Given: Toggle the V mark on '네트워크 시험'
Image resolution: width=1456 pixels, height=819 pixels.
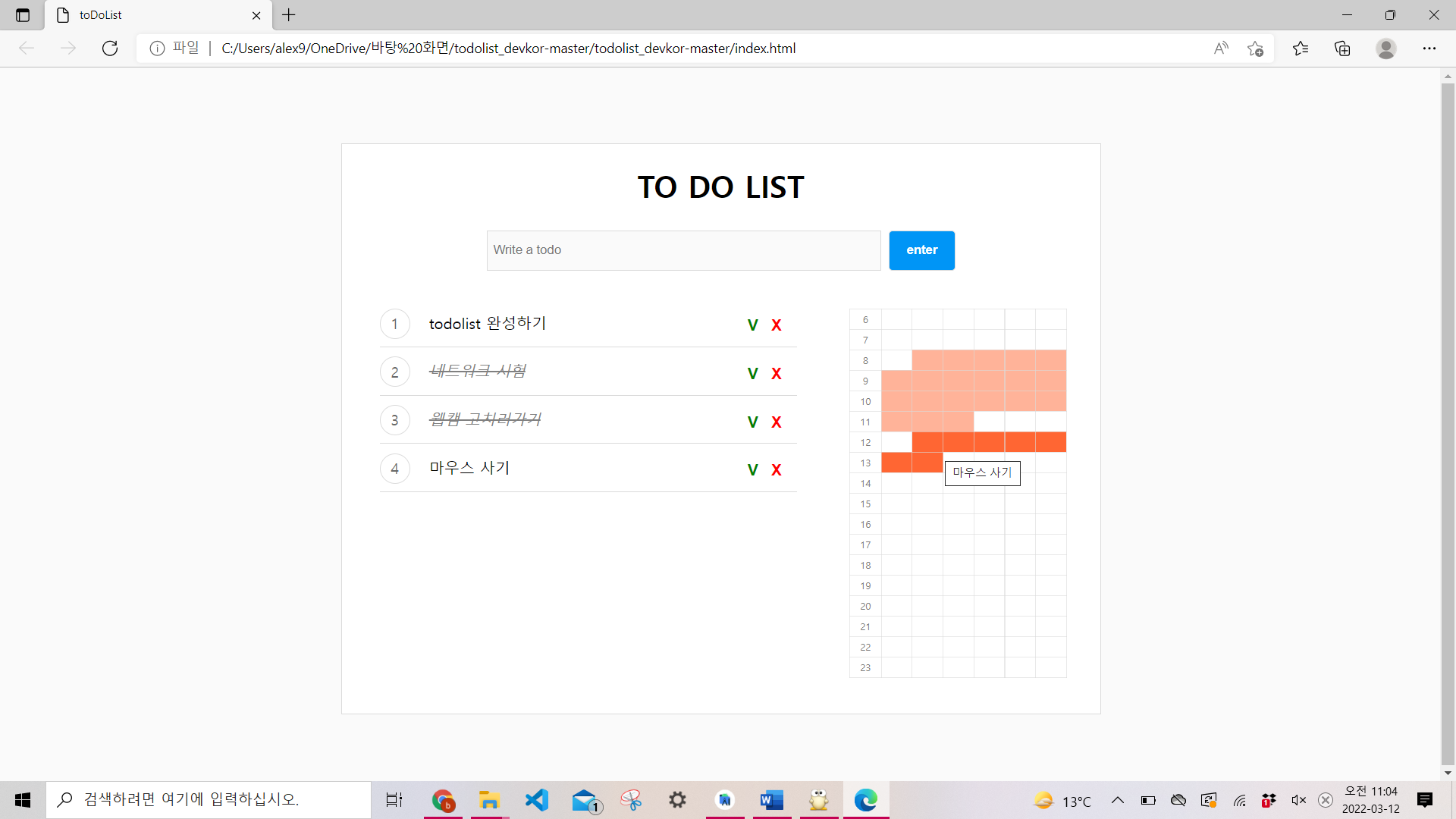Looking at the screenshot, I should coord(752,373).
